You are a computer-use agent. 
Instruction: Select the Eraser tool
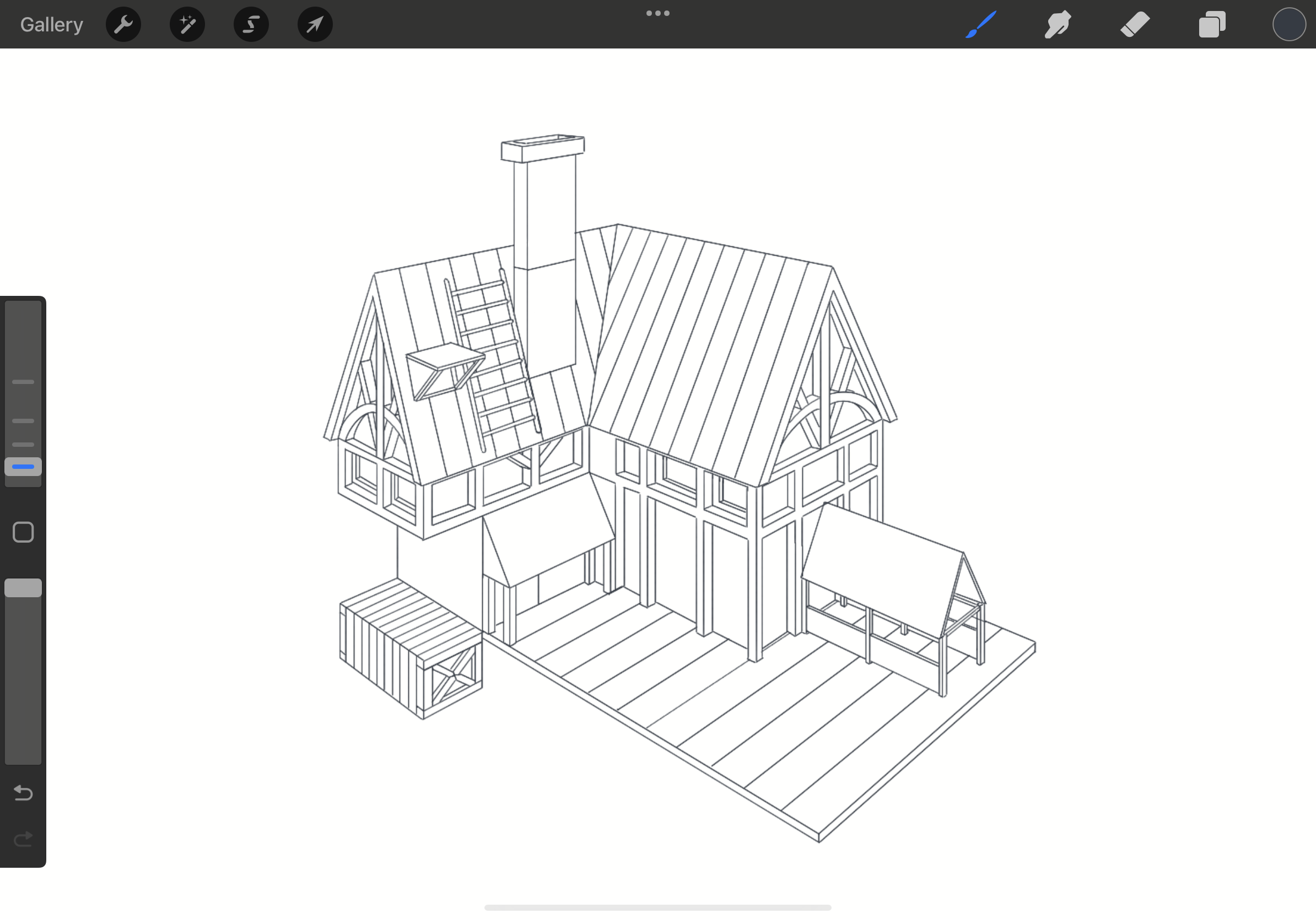point(1135,25)
